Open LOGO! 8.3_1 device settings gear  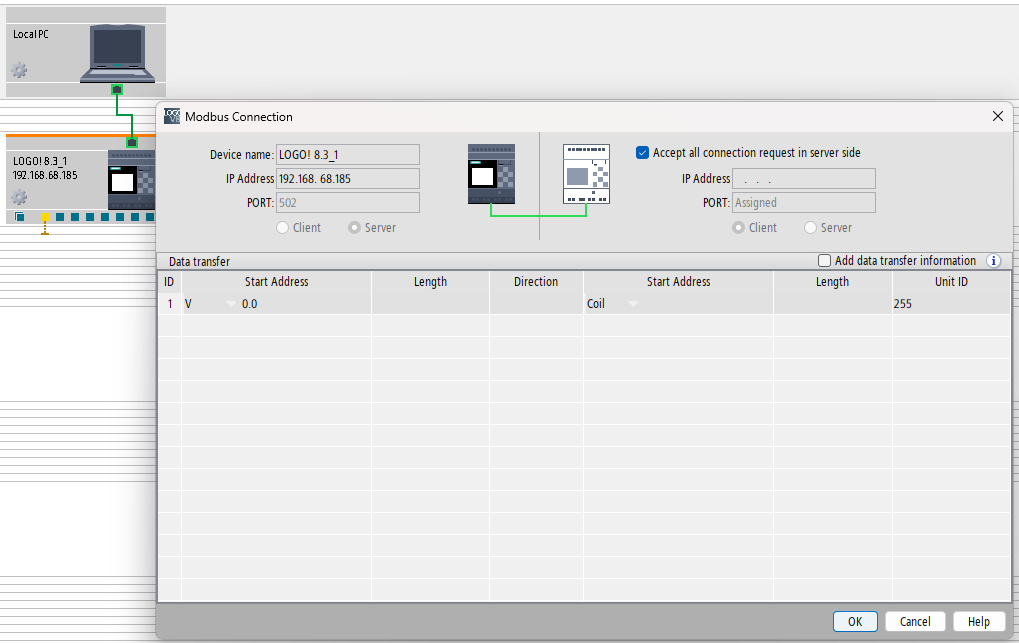(x=19, y=197)
